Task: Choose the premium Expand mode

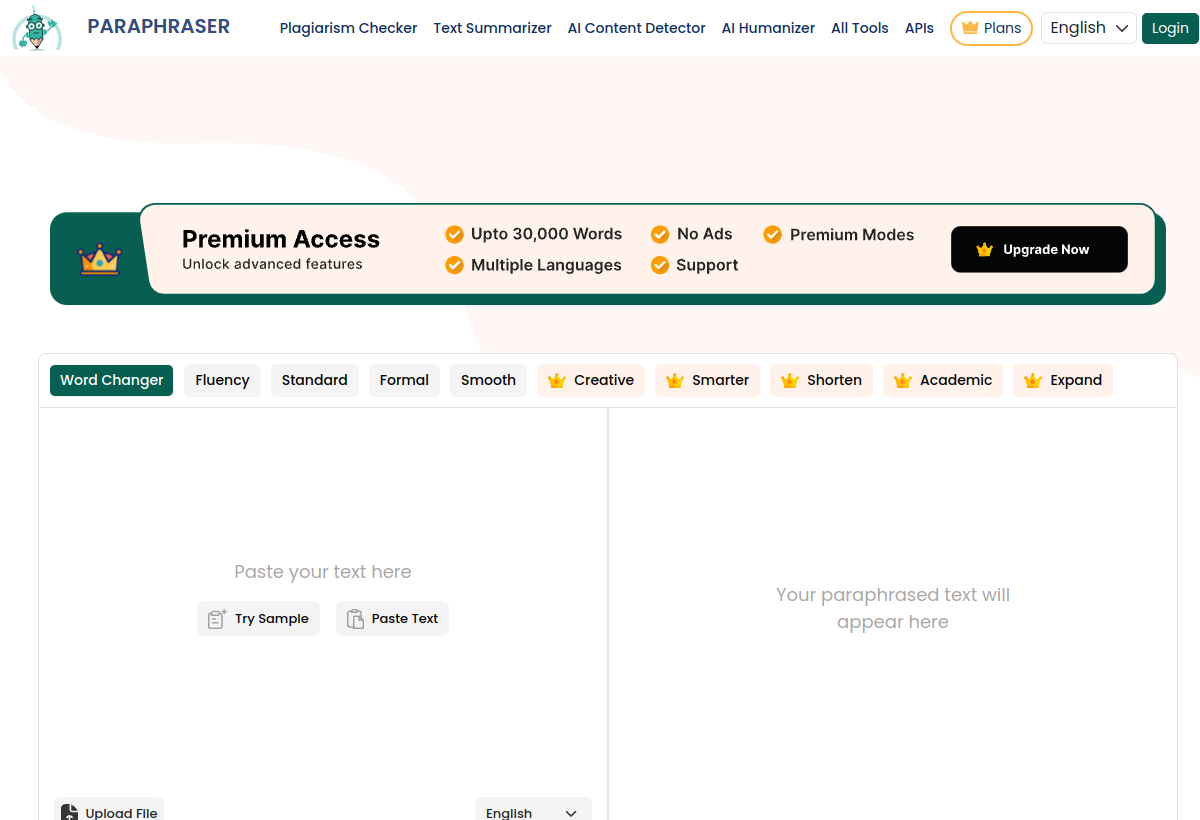Action: (1063, 380)
